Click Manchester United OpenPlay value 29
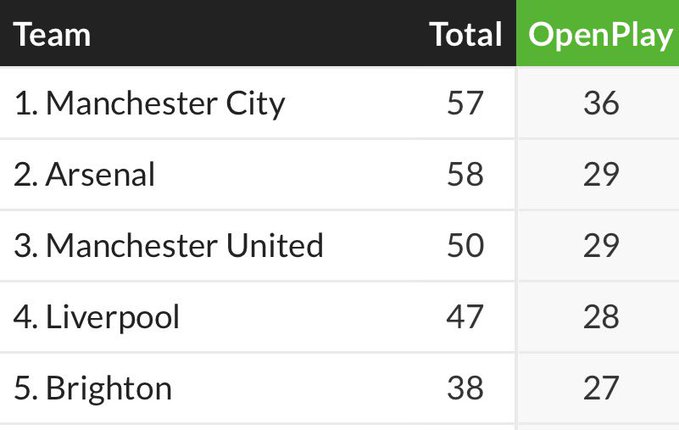 (x=601, y=246)
